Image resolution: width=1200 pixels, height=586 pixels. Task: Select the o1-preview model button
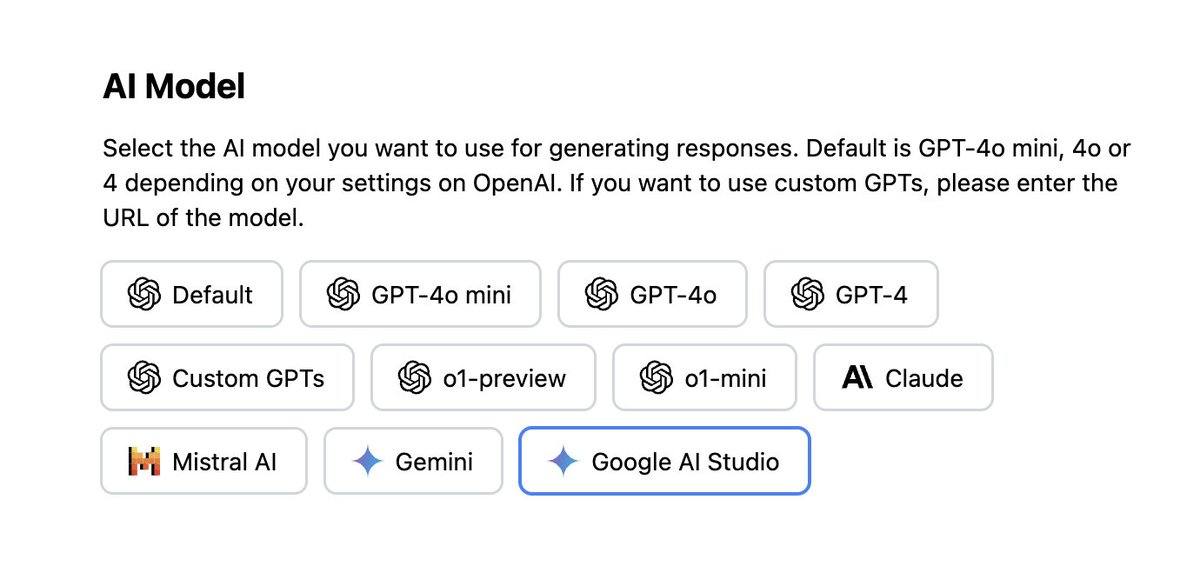[483, 378]
